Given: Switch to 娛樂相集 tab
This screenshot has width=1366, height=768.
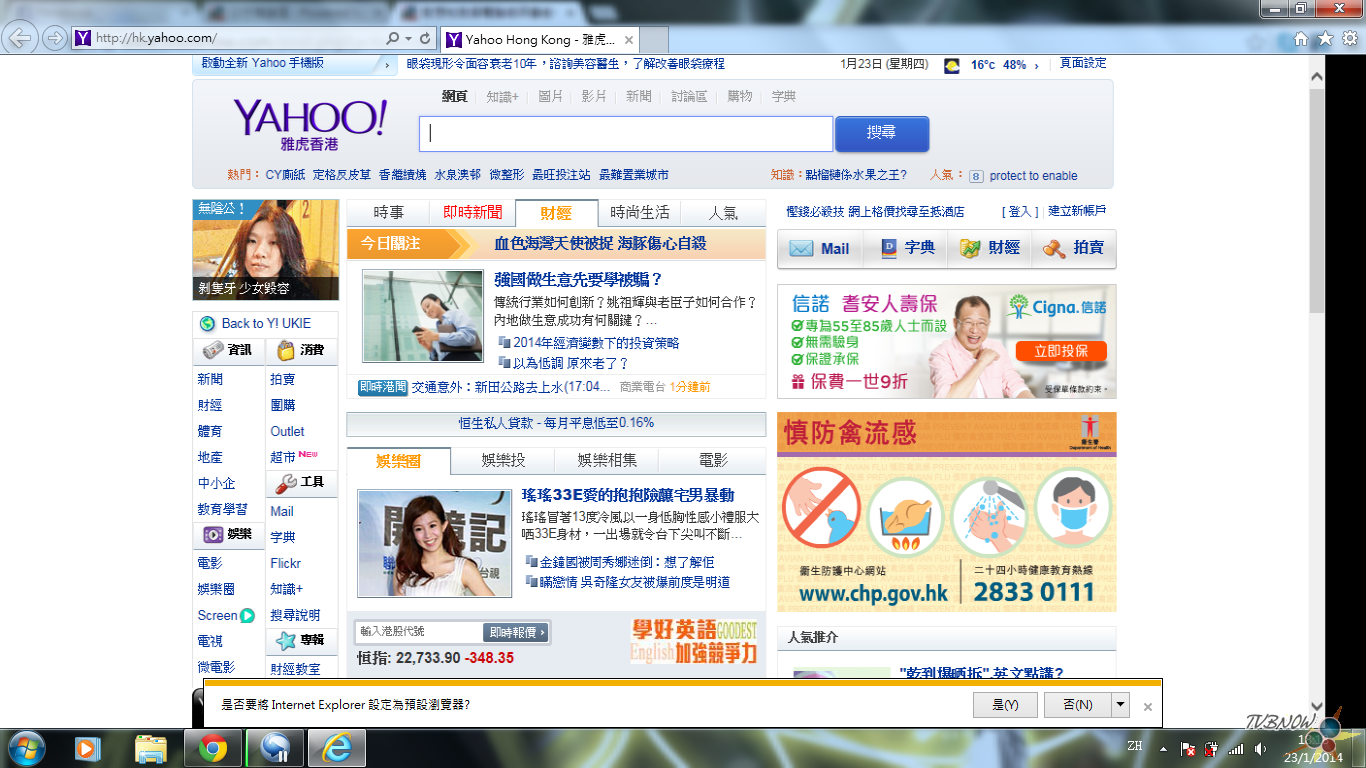Looking at the screenshot, I should point(608,461).
